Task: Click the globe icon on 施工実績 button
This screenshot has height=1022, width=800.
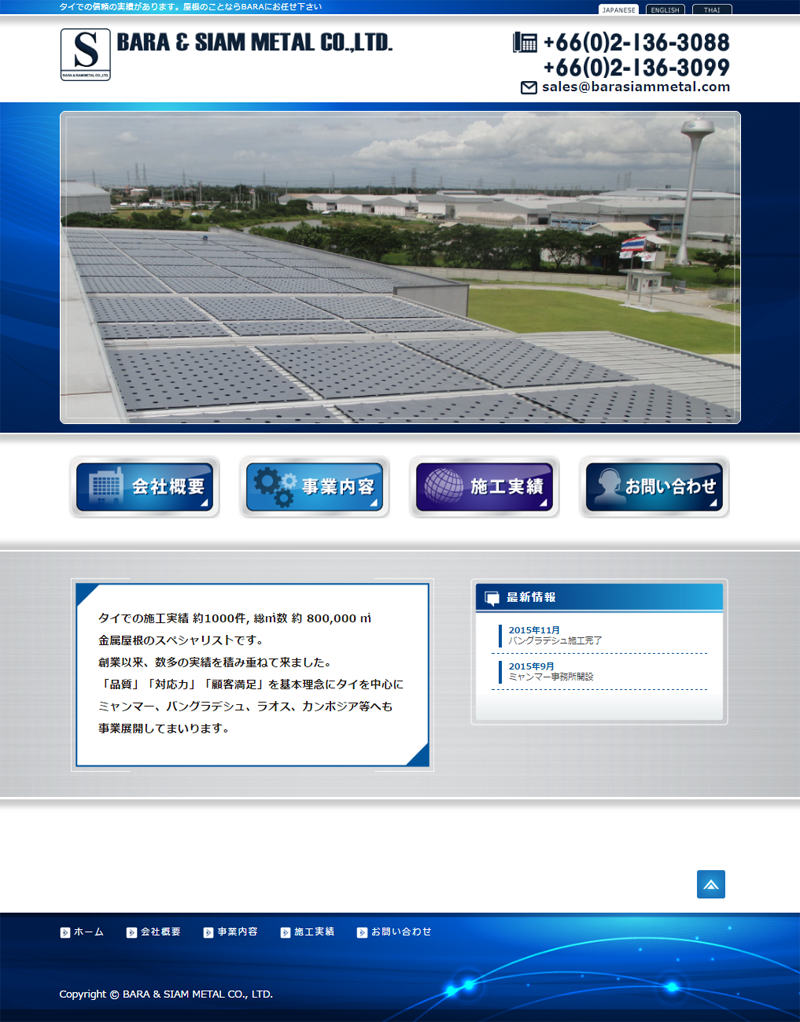Action: [444, 486]
